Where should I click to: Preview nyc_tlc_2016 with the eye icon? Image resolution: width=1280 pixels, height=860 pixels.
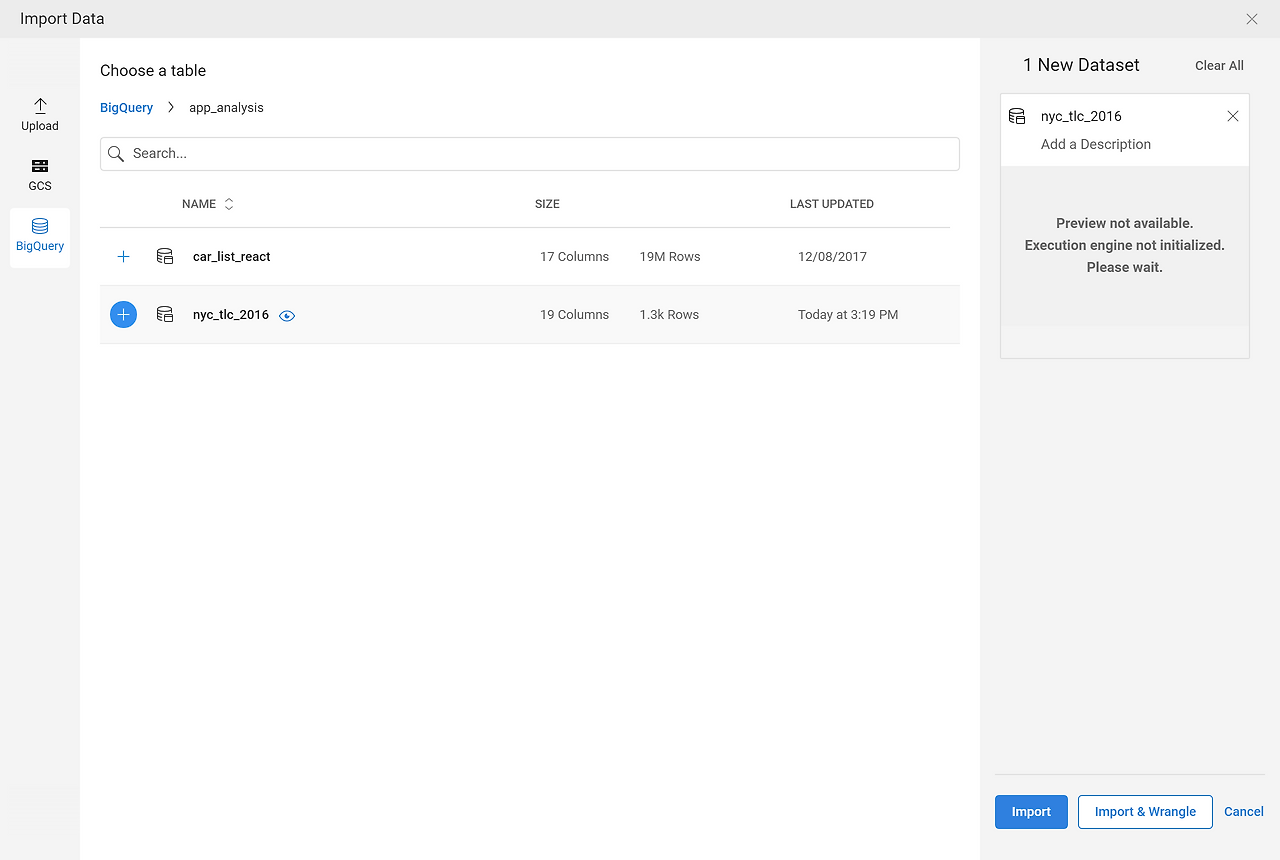(287, 315)
